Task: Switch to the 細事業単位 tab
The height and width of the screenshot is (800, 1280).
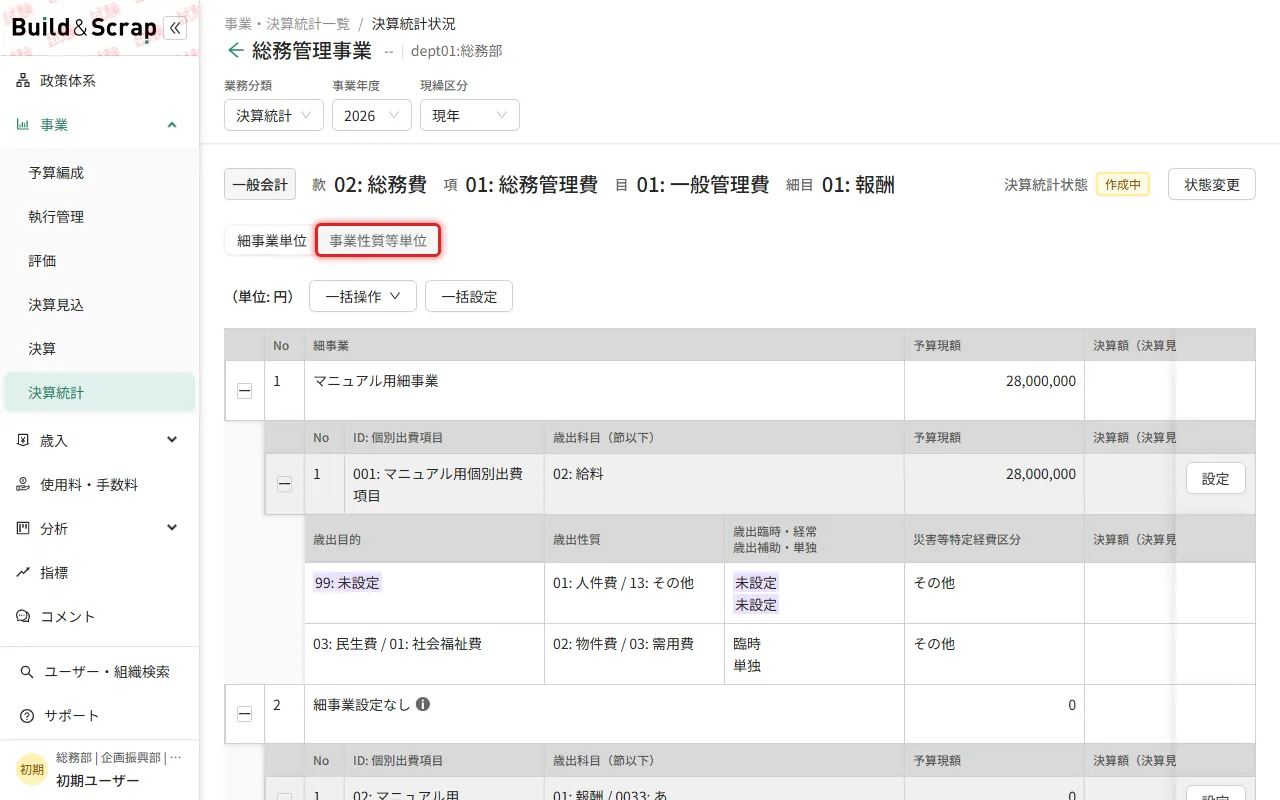Action: [271, 241]
